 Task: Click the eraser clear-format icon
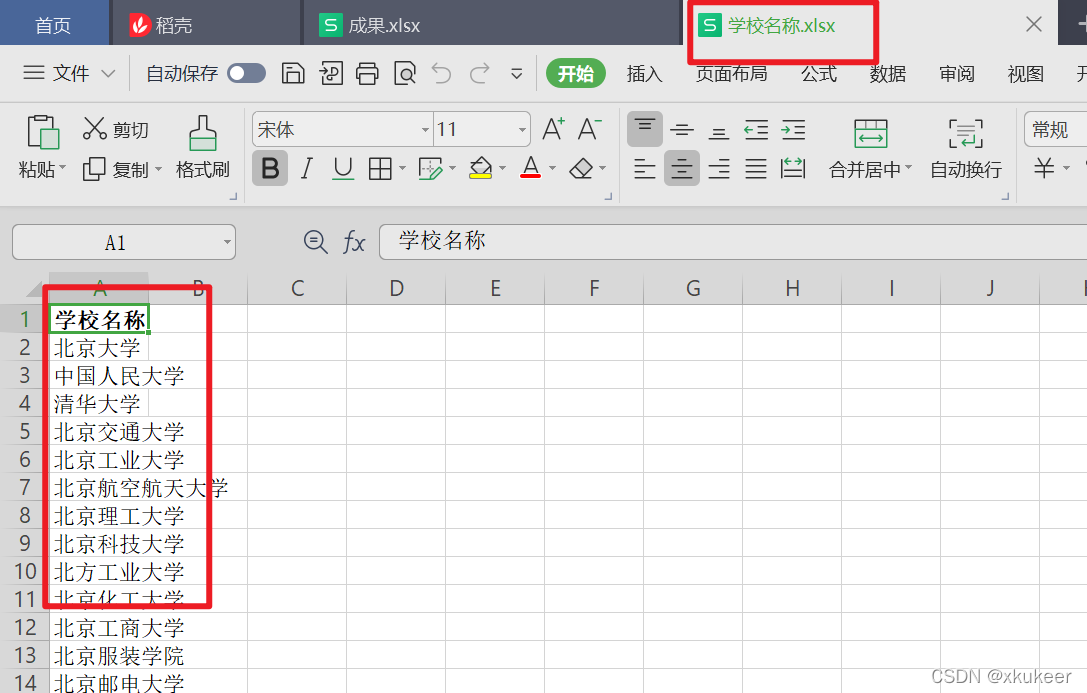pos(581,168)
